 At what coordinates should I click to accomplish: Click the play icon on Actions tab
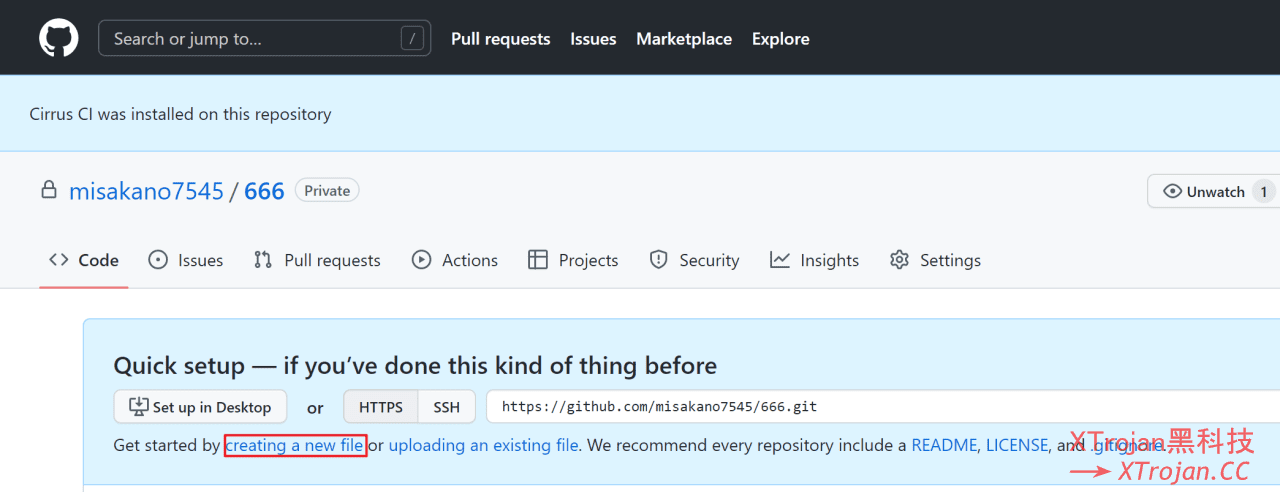421,260
